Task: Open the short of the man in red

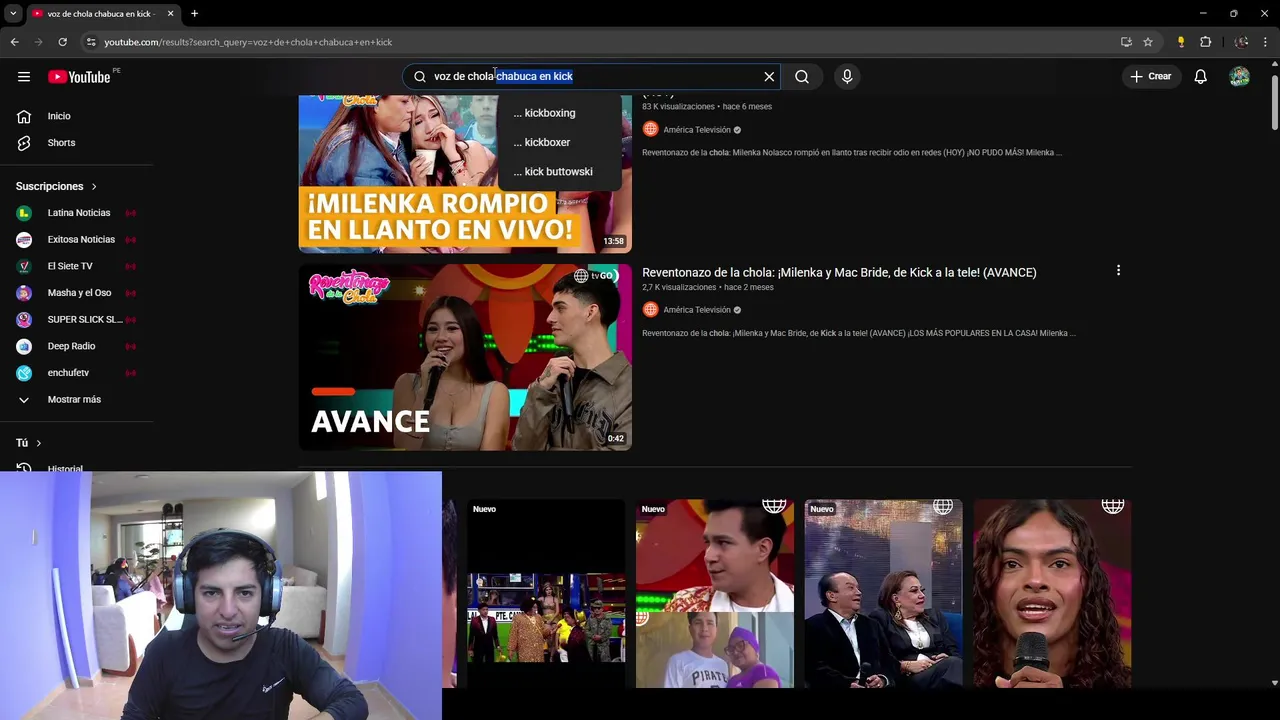Action: (715, 594)
